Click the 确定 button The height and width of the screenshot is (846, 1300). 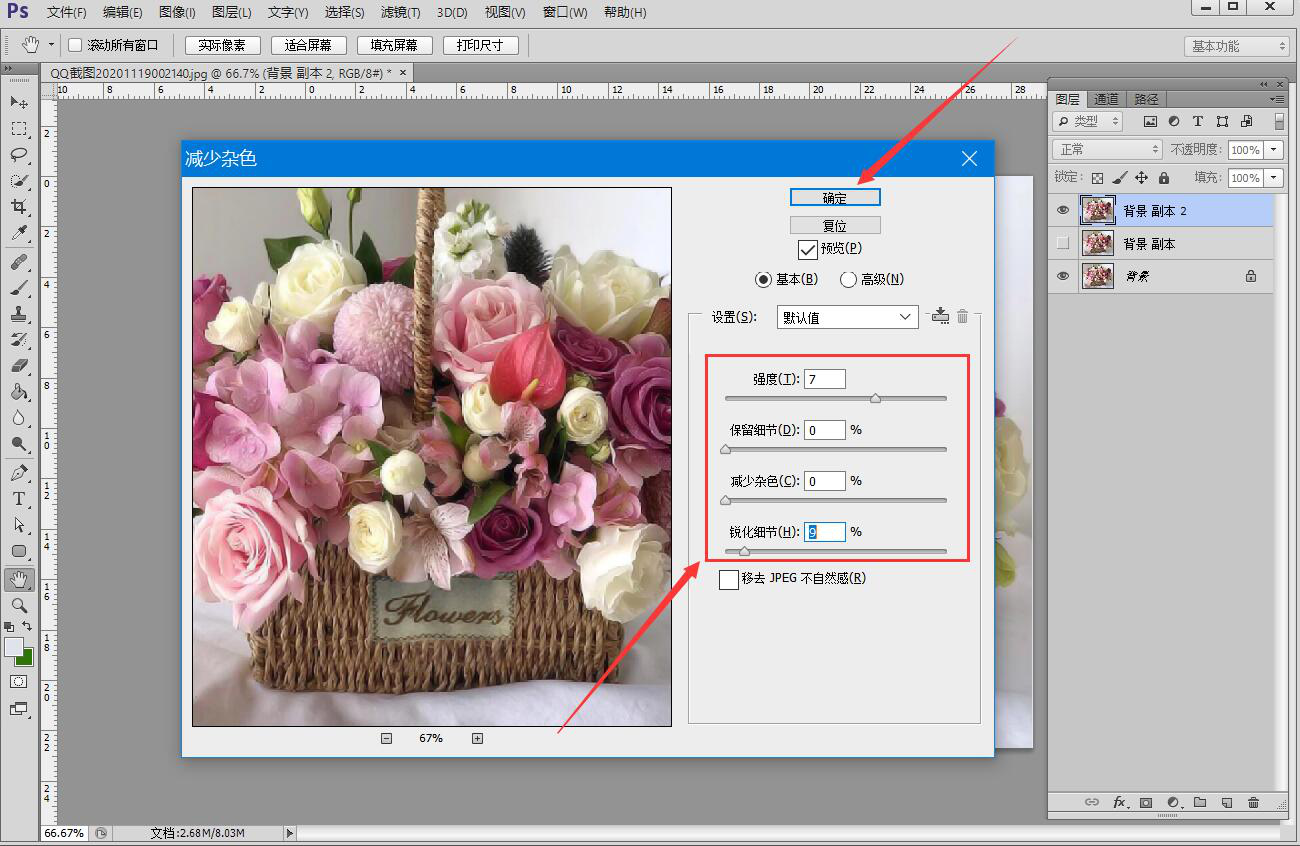pyautogui.click(x=835, y=198)
